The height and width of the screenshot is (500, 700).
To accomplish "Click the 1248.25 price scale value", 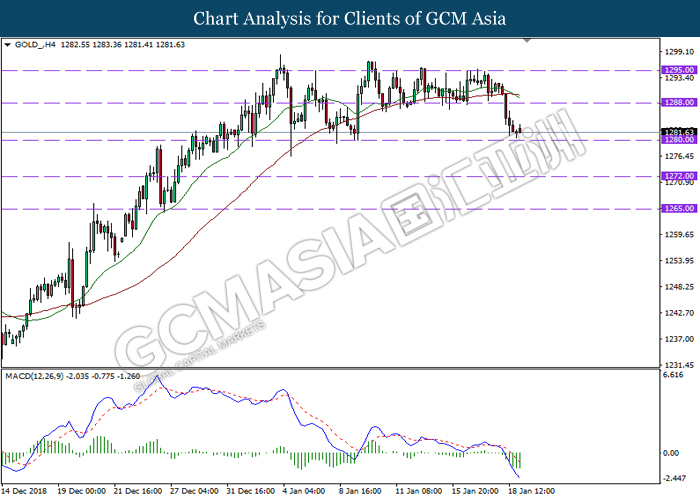I will [x=679, y=287].
